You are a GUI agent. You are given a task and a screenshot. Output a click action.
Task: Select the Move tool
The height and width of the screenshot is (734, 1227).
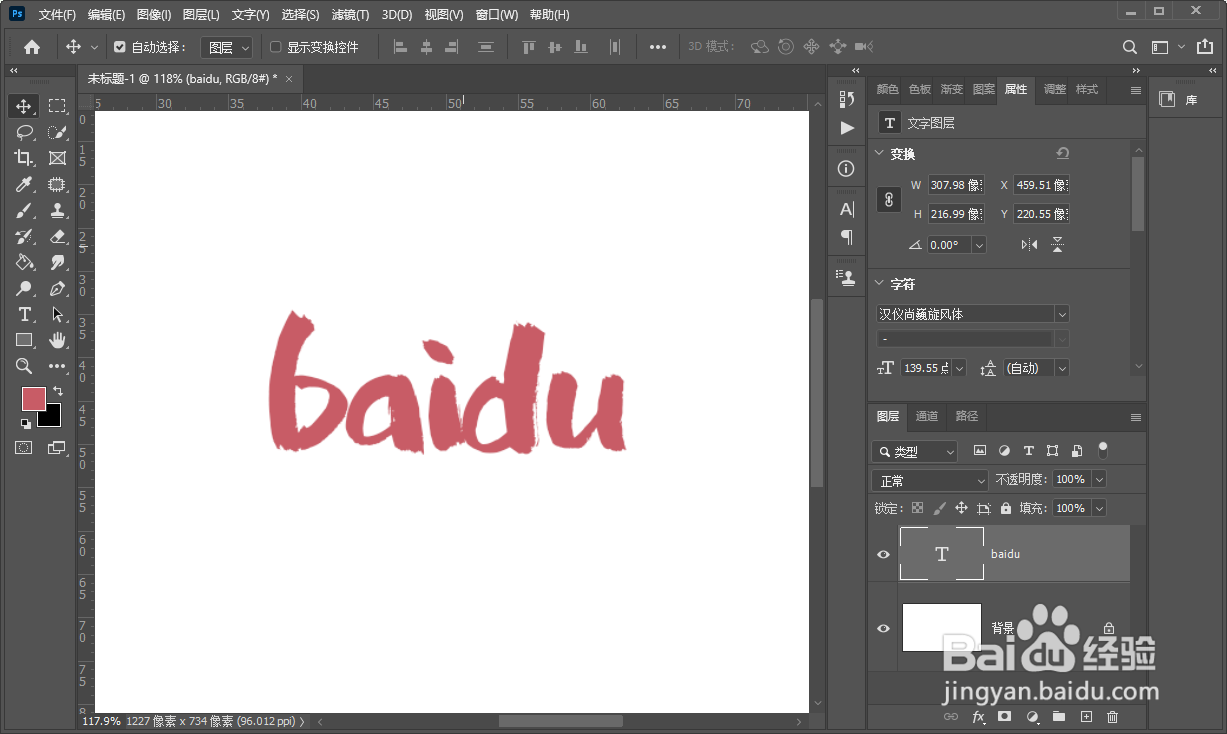click(x=24, y=106)
